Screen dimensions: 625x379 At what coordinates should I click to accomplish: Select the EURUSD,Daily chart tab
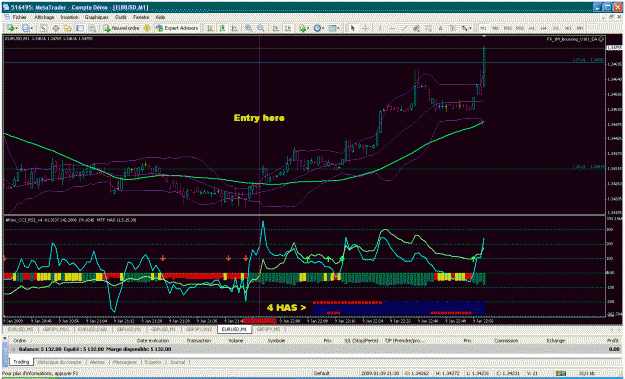tap(92, 330)
